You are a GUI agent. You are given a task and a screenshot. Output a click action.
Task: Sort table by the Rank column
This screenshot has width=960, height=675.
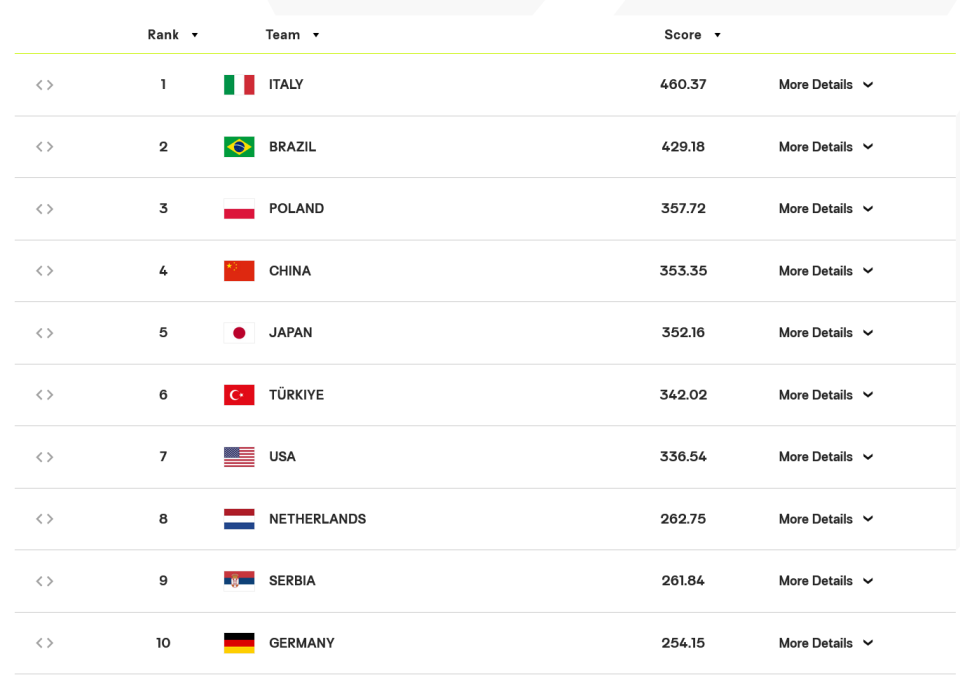173,35
